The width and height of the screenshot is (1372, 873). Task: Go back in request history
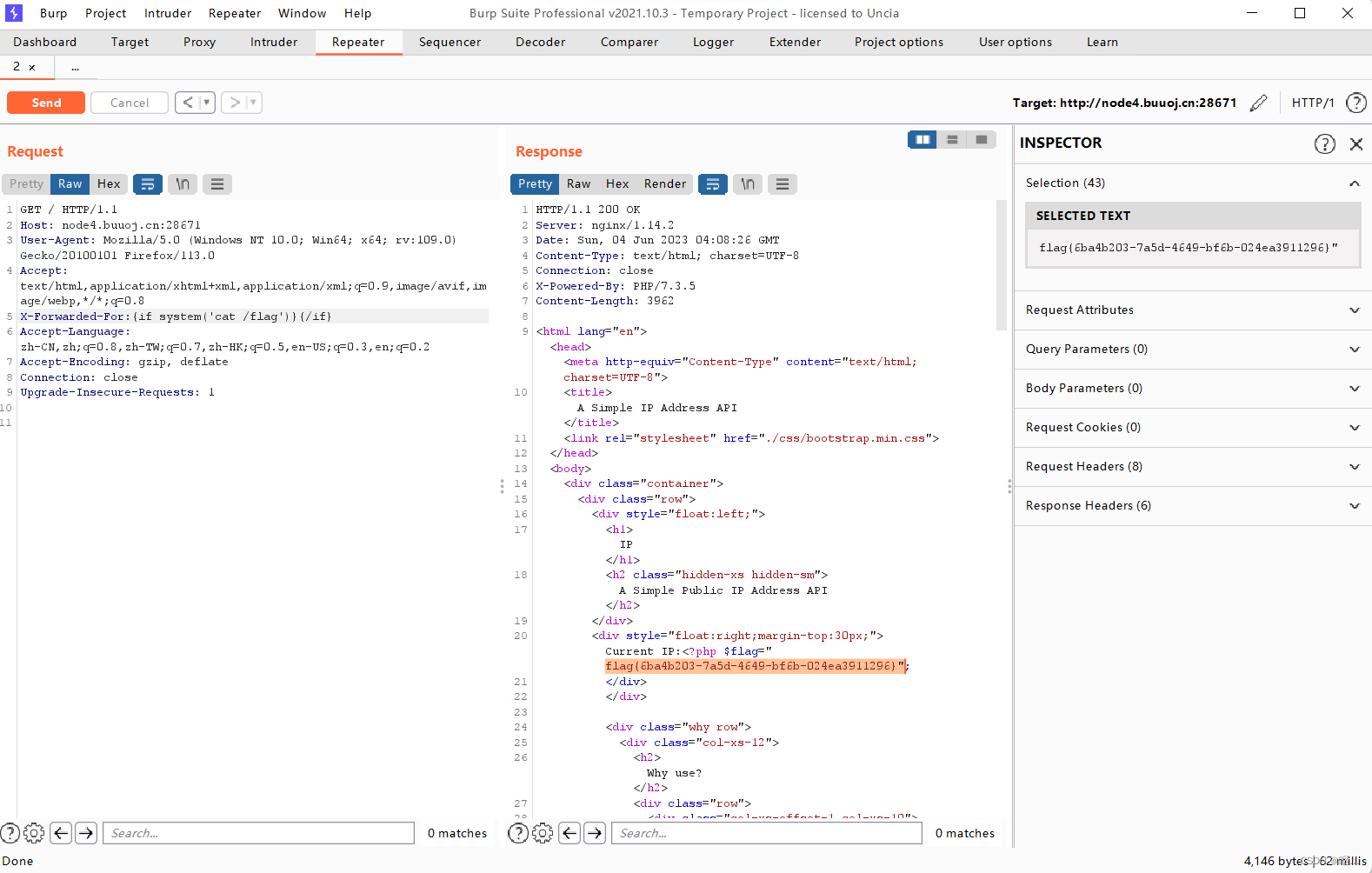(188, 103)
